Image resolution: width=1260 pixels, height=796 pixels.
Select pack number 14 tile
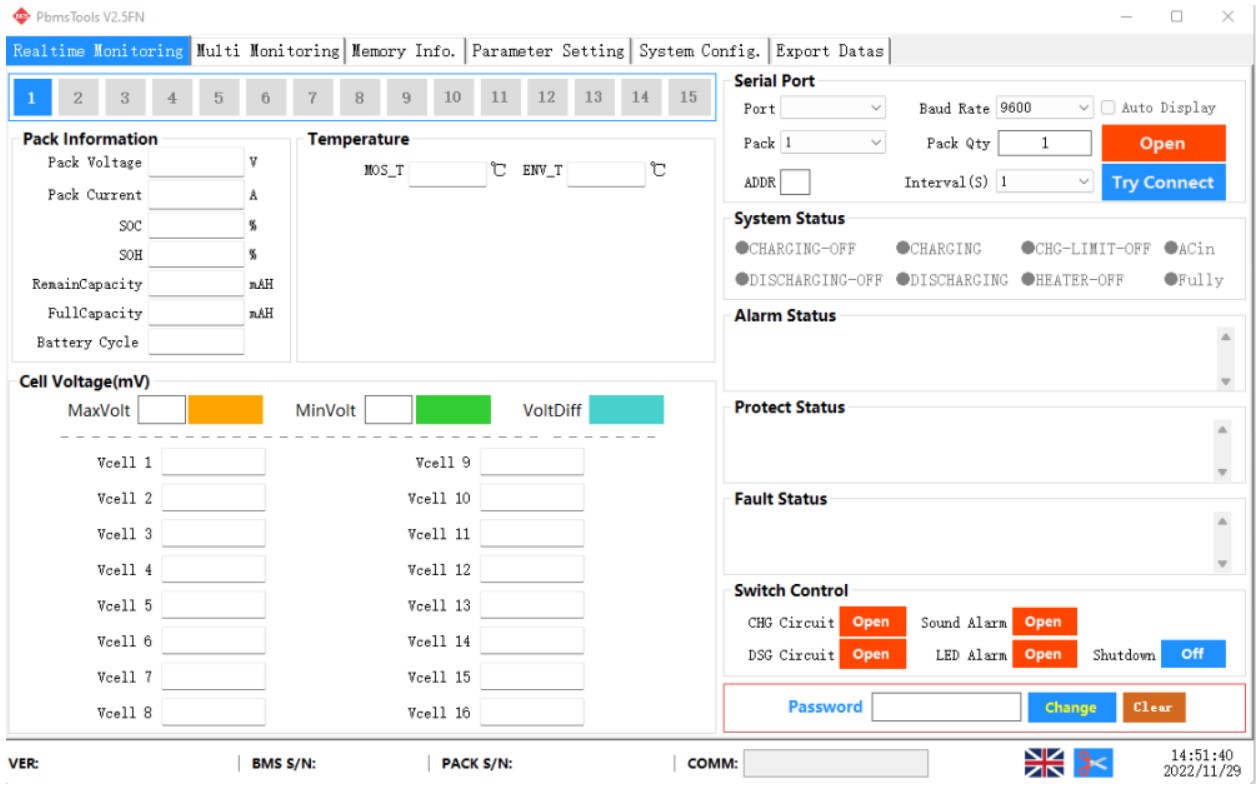point(641,97)
